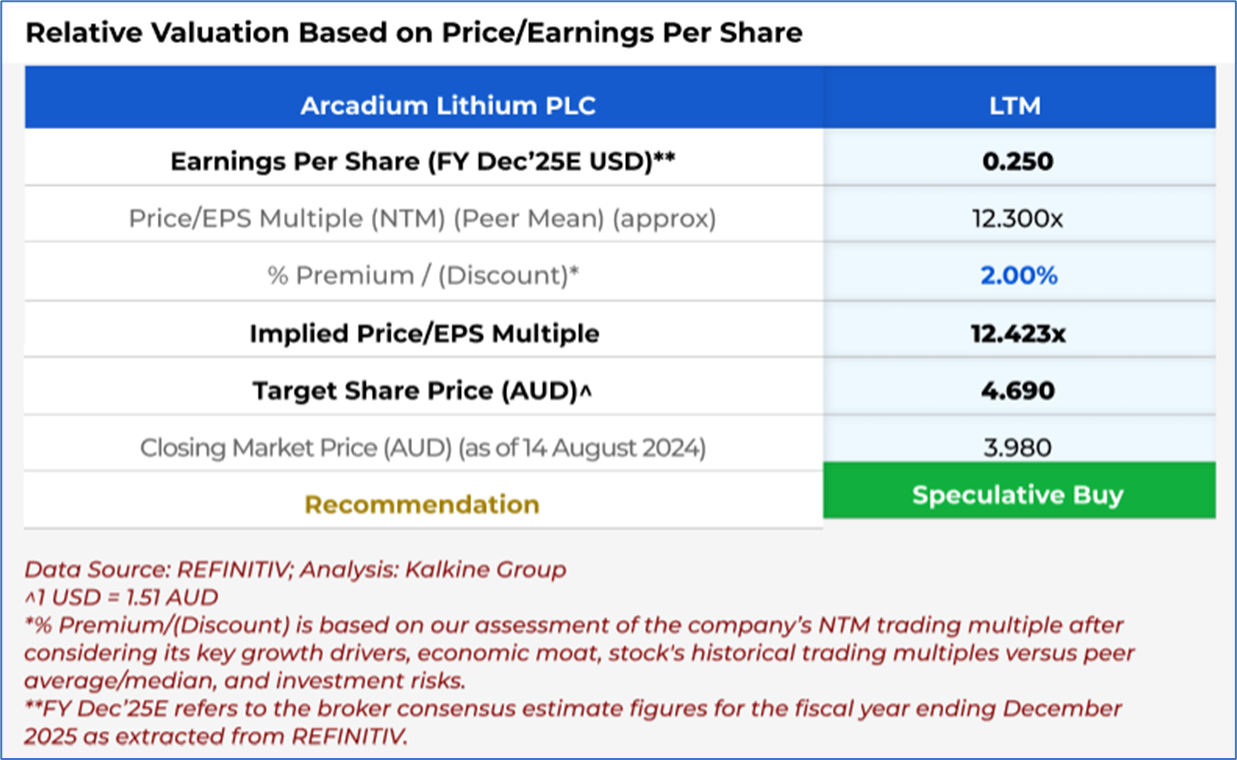Click the blue 2.00% premium value
Image resolution: width=1237 pixels, height=760 pixels.
(1017, 275)
